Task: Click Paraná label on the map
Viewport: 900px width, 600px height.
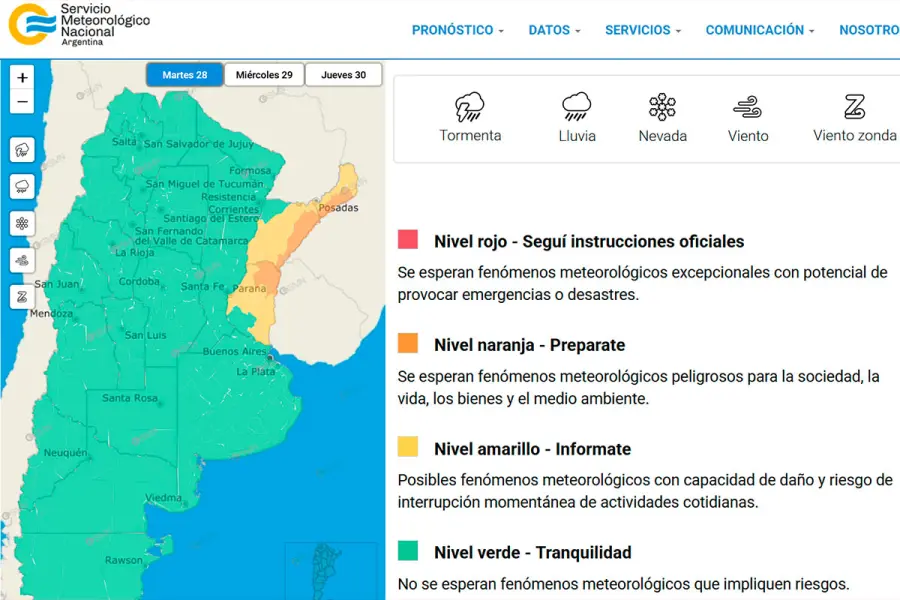Action: tap(250, 288)
